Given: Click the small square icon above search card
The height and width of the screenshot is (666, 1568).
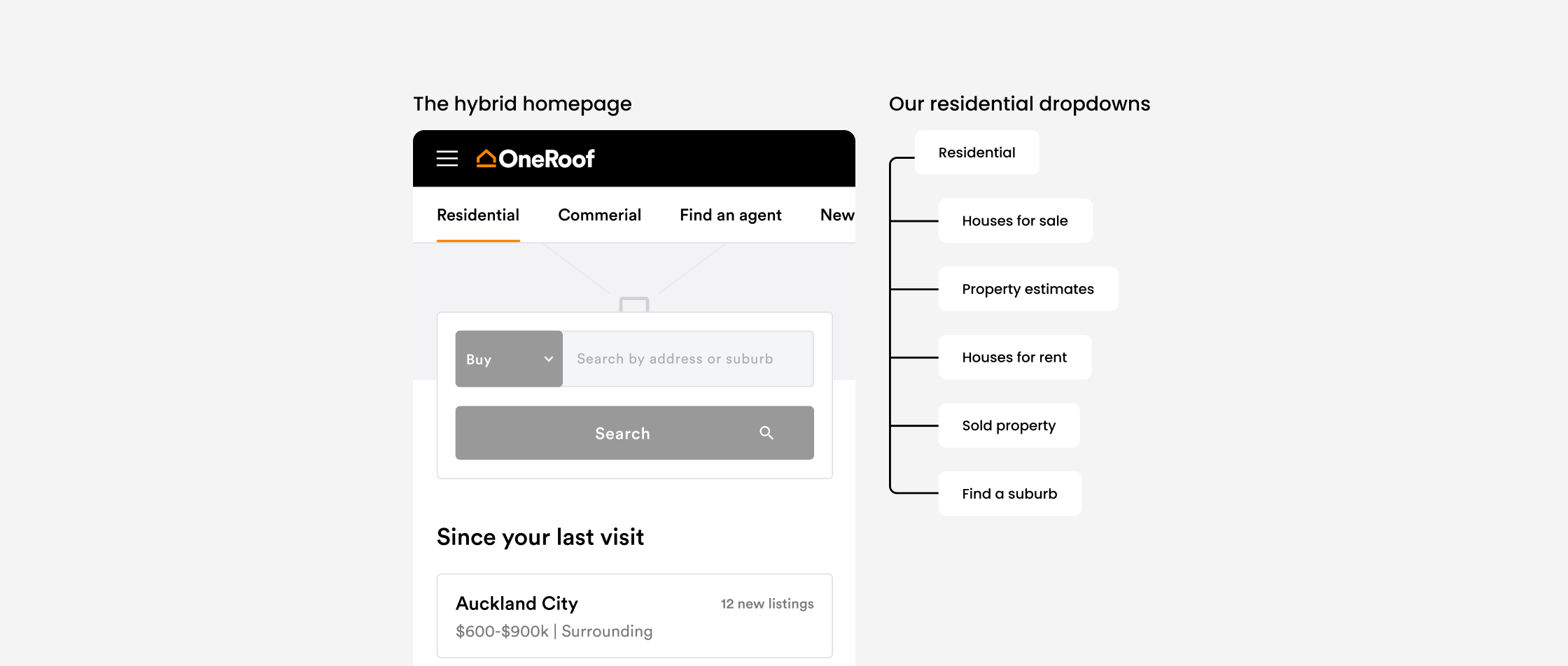Looking at the screenshot, I should pos(634,305).
